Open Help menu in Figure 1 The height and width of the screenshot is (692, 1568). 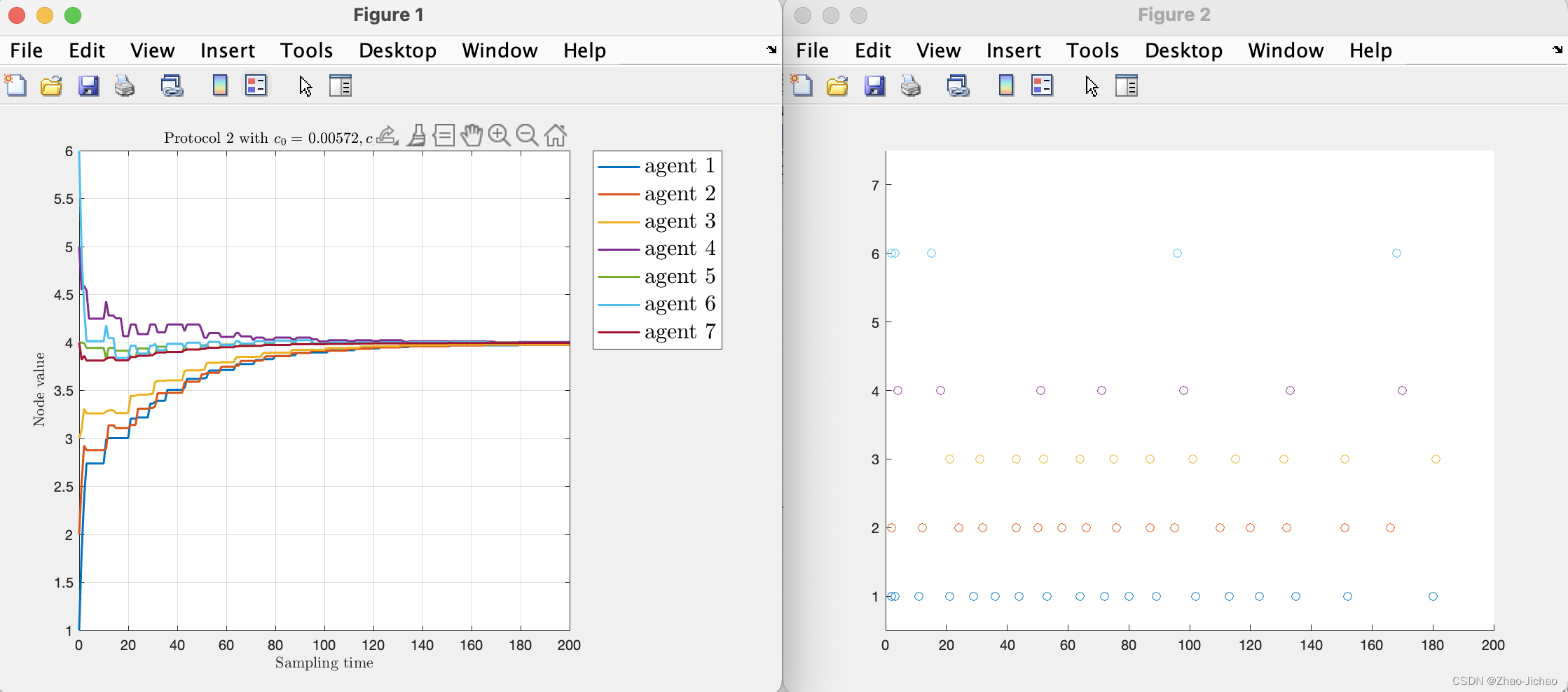click(584, 50)
